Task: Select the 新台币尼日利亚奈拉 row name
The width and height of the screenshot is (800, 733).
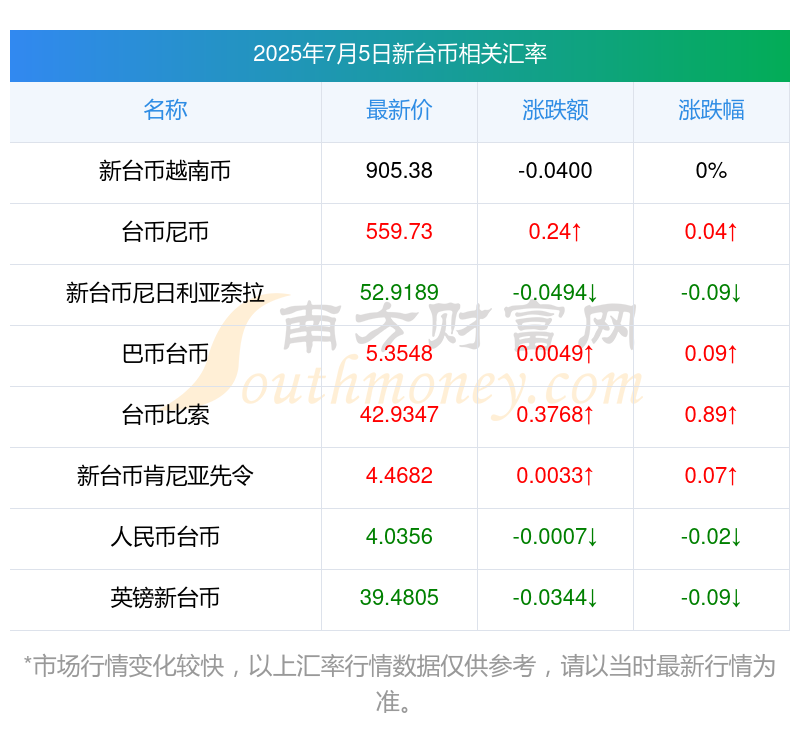Action: coord(165,293)
